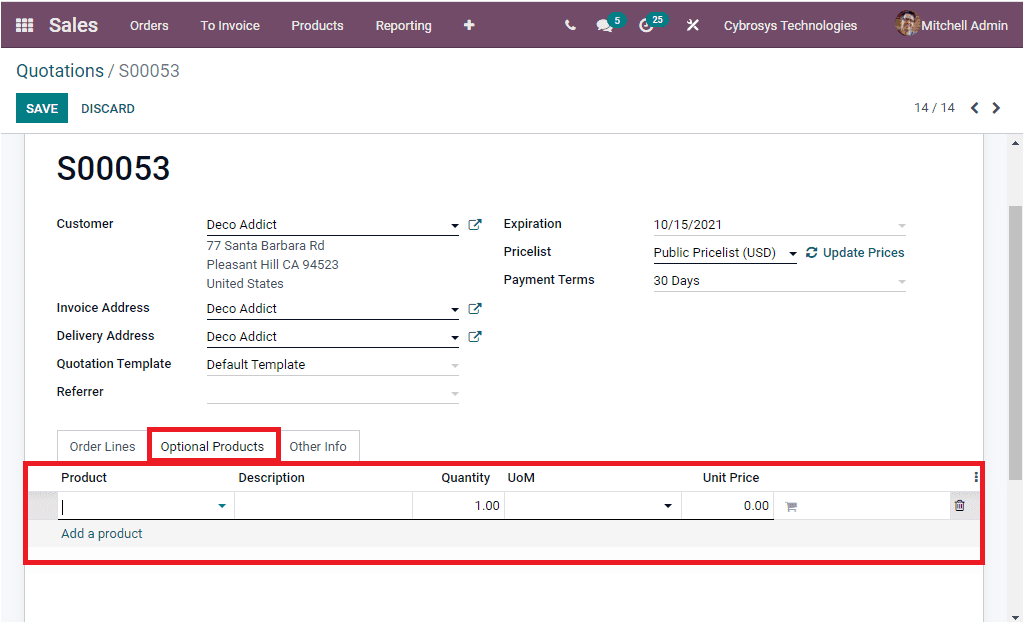Viewport: 1024px width, 623px height.
Task: Open the conversations icon showing 5 messages
Action: pos(604,25)
